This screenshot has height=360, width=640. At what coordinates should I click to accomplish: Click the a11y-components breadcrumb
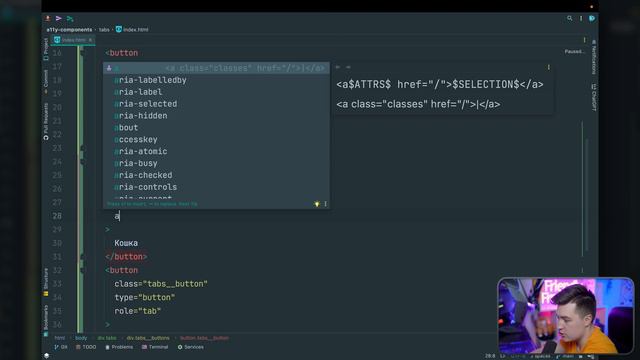pyautogui.click(x=69, y=29)
